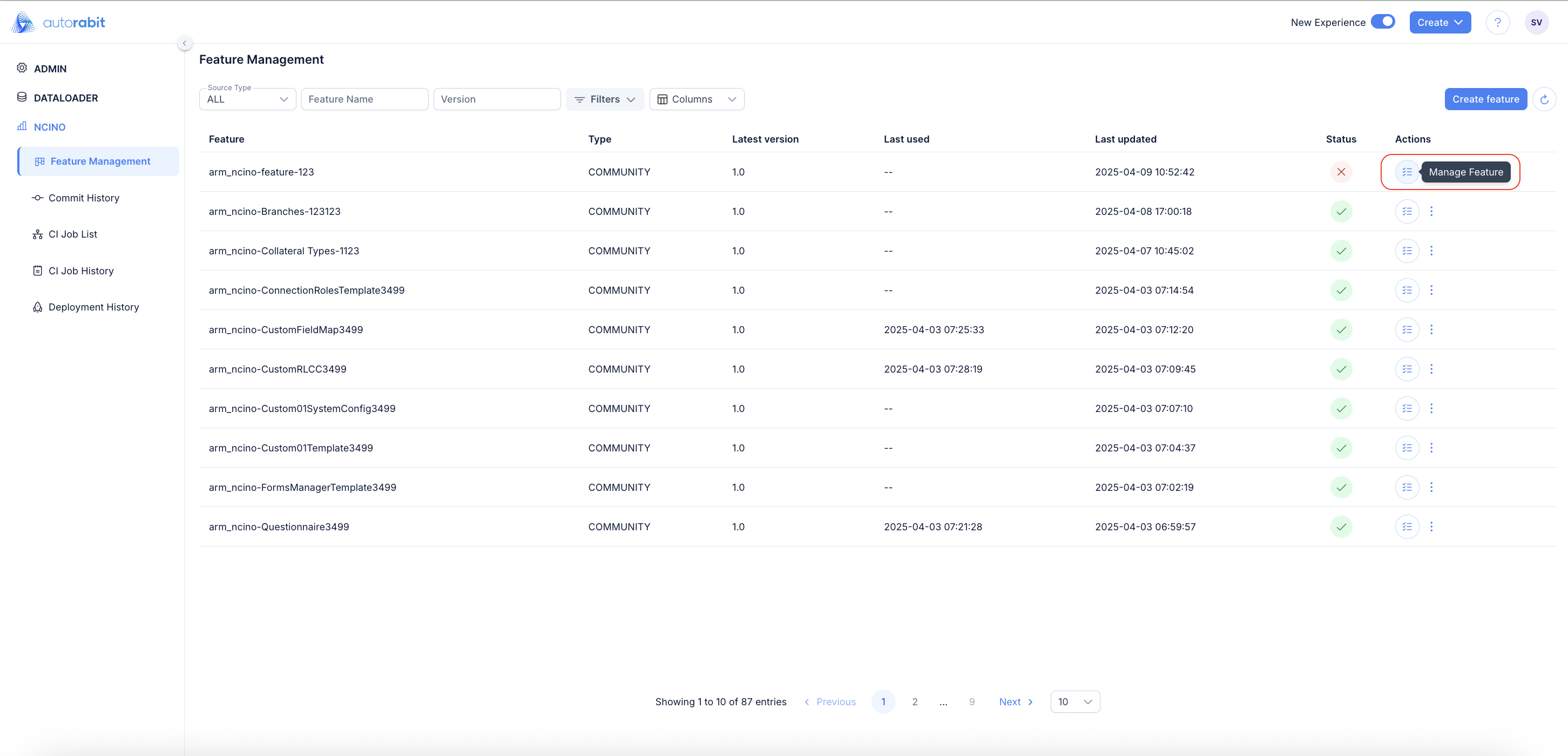Image resolution: width=1568 pixels, height=756 pixels.
Task: Open more options for arm_ncino-Questionnaire3499 row
Action: [x=1431, y=526]
